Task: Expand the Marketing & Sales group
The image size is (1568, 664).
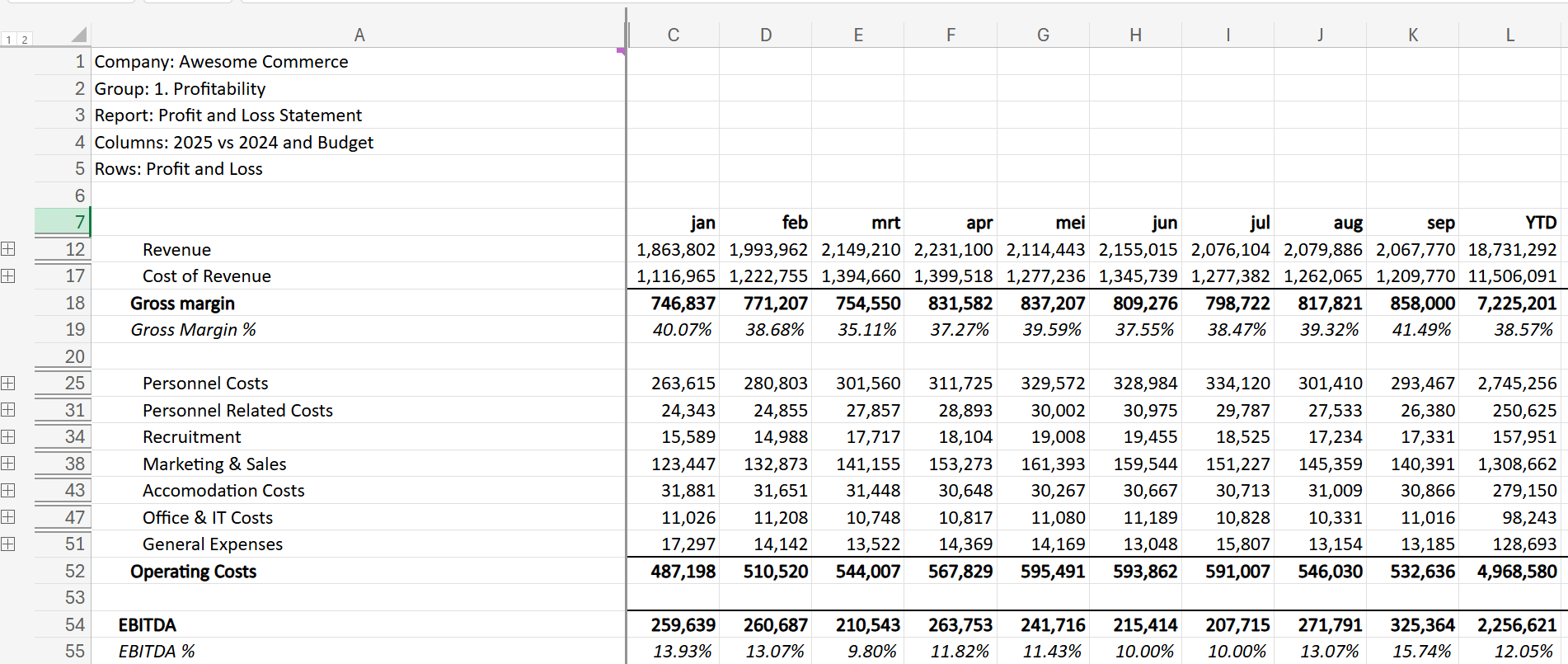Action: tap(8, 464)
